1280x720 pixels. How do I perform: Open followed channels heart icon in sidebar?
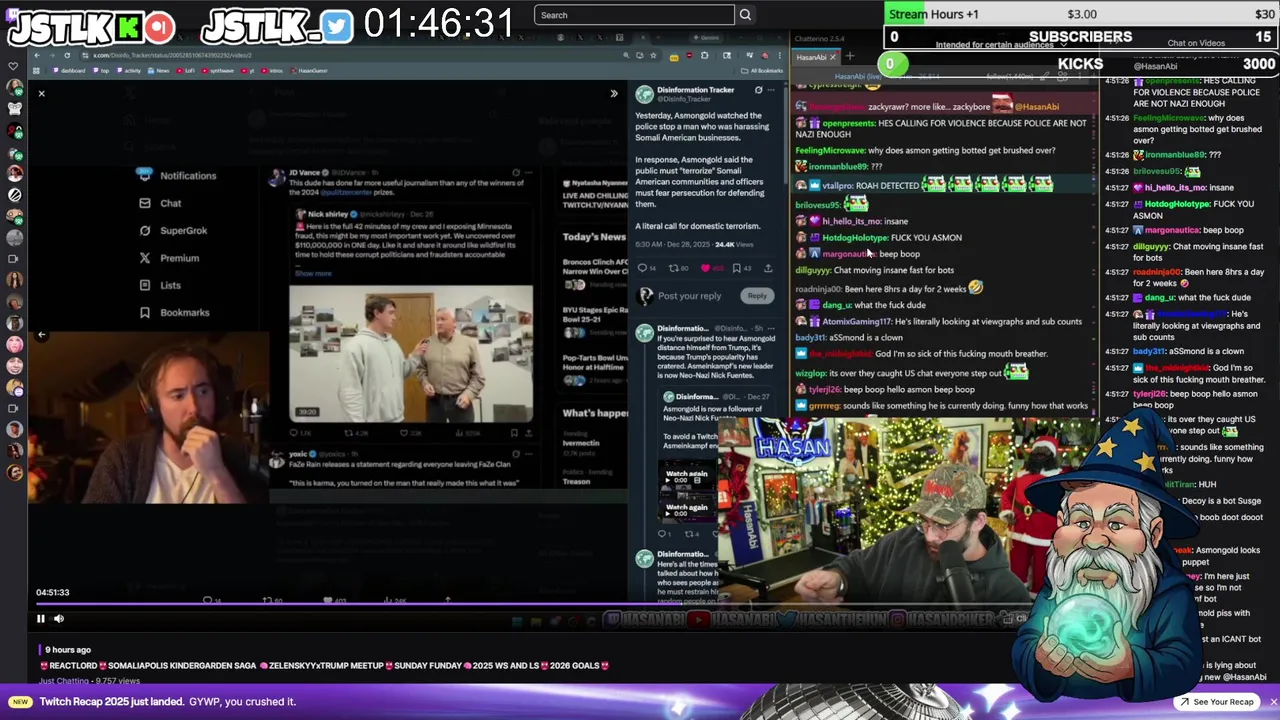click(x=13, y=67)
